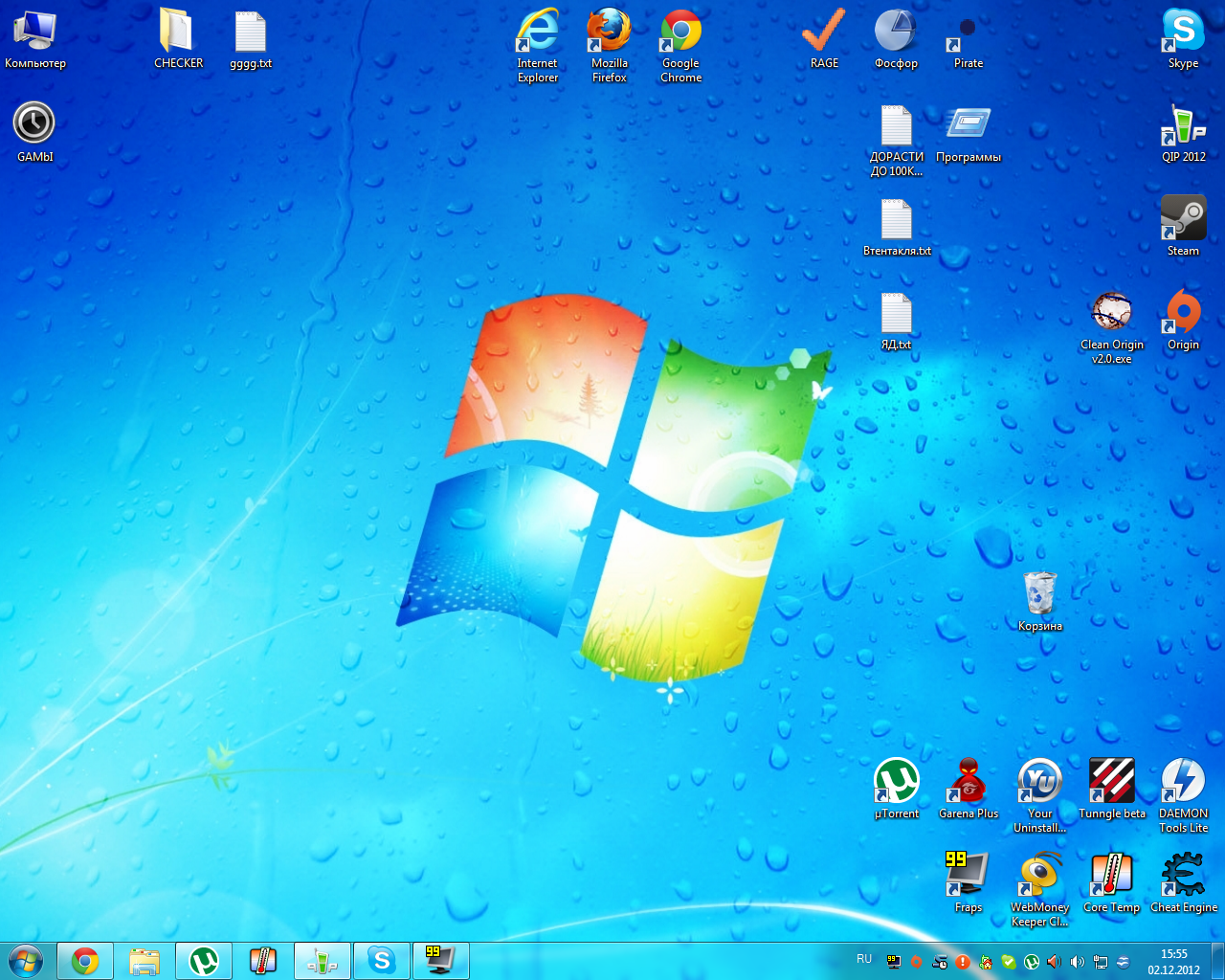
Task: Launch Core Temp desktop shortcut
Action: pyautogui.click(x=1112, y=882)
